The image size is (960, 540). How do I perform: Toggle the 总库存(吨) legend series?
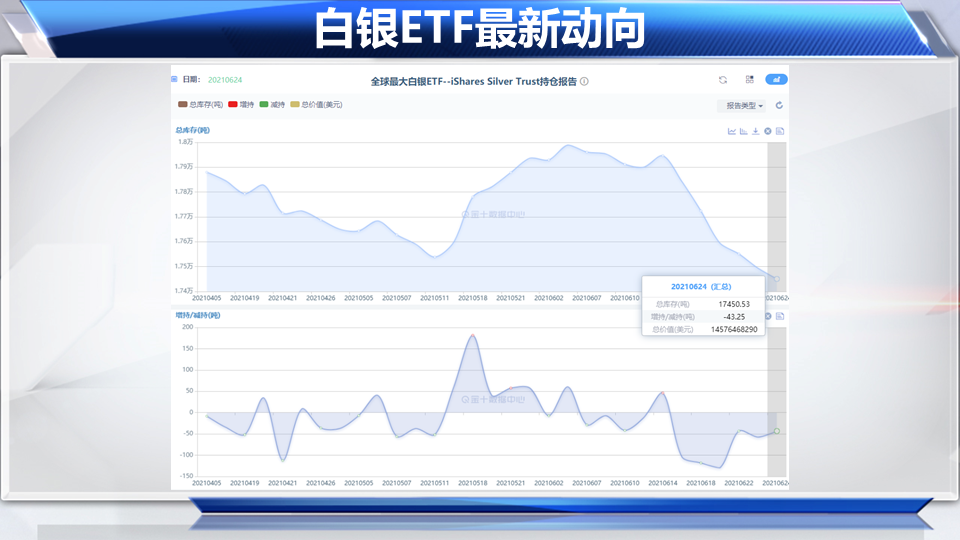click(x=200, y=105)
